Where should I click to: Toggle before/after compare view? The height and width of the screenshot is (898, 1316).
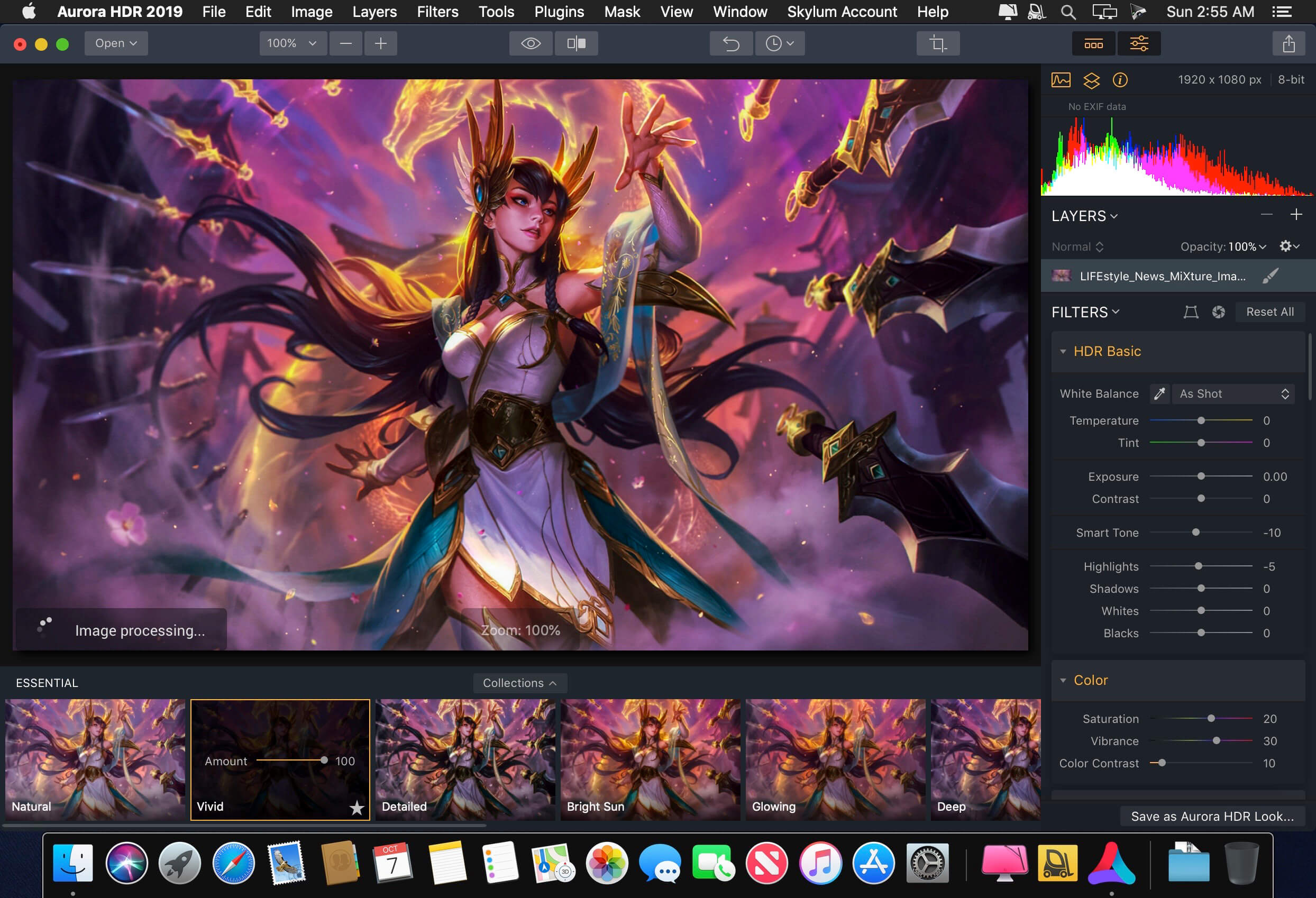coord(576,43)
